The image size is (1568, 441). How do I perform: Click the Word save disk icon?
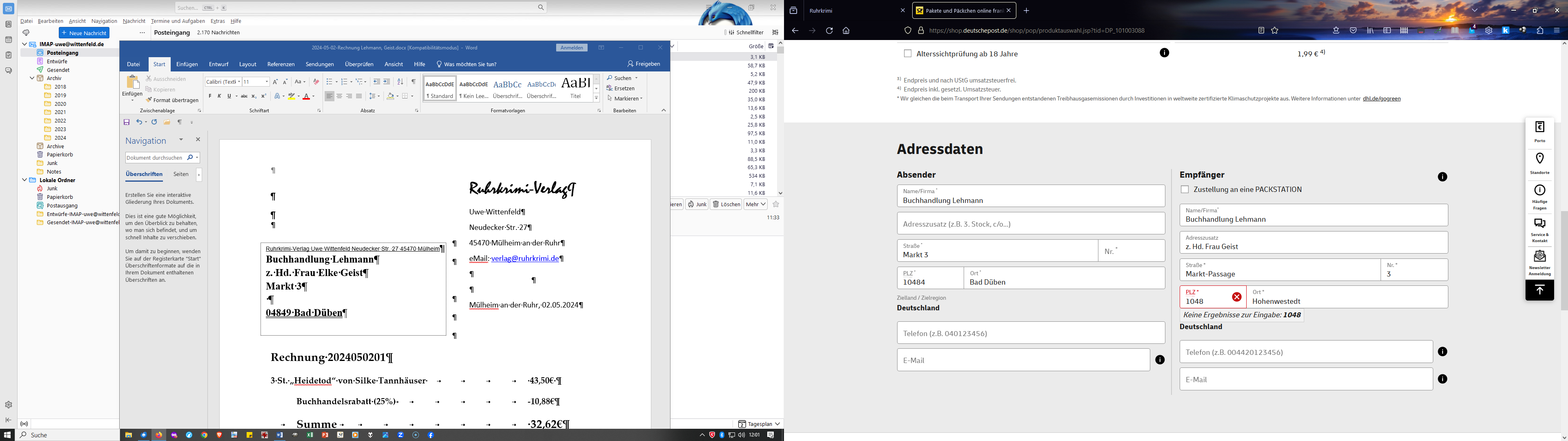click(127, 122)
